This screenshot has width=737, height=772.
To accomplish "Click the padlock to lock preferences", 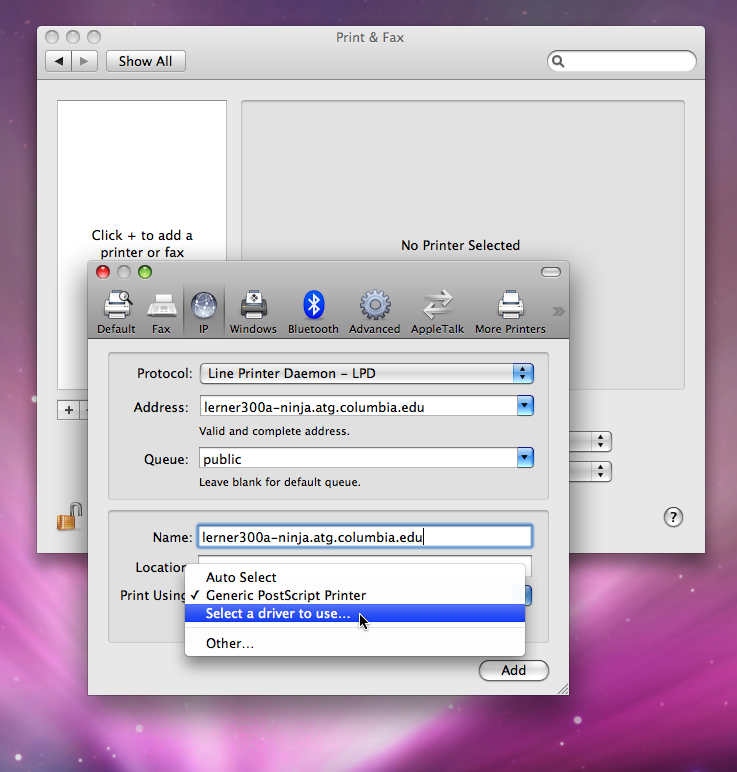I will (69, 516).
